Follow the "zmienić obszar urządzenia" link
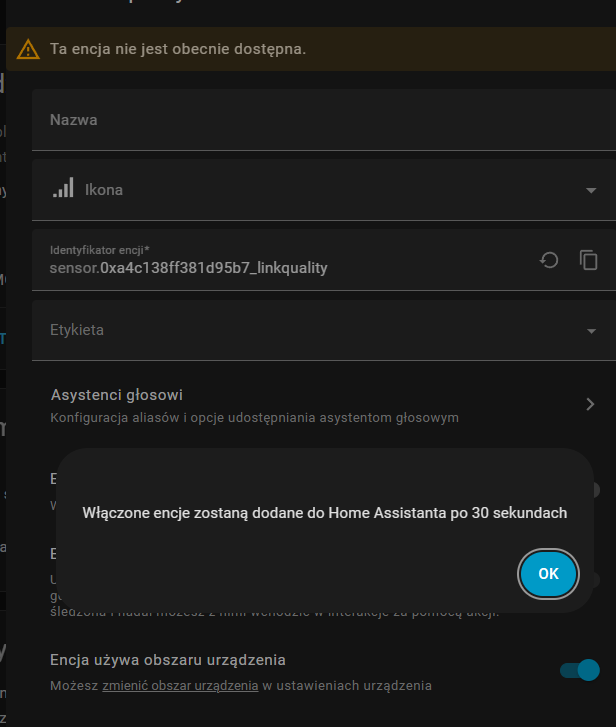Viewport: 616px width, 727px height. (x=180, y=686)
